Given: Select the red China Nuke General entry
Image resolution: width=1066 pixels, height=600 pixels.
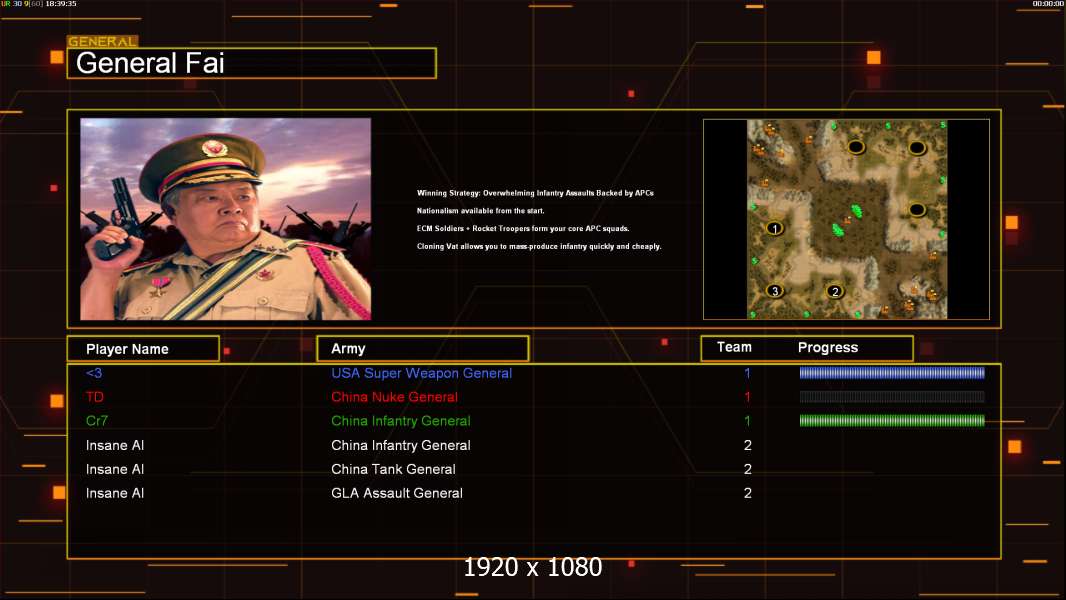Looking at the screenshot, I should click(394, 397).
